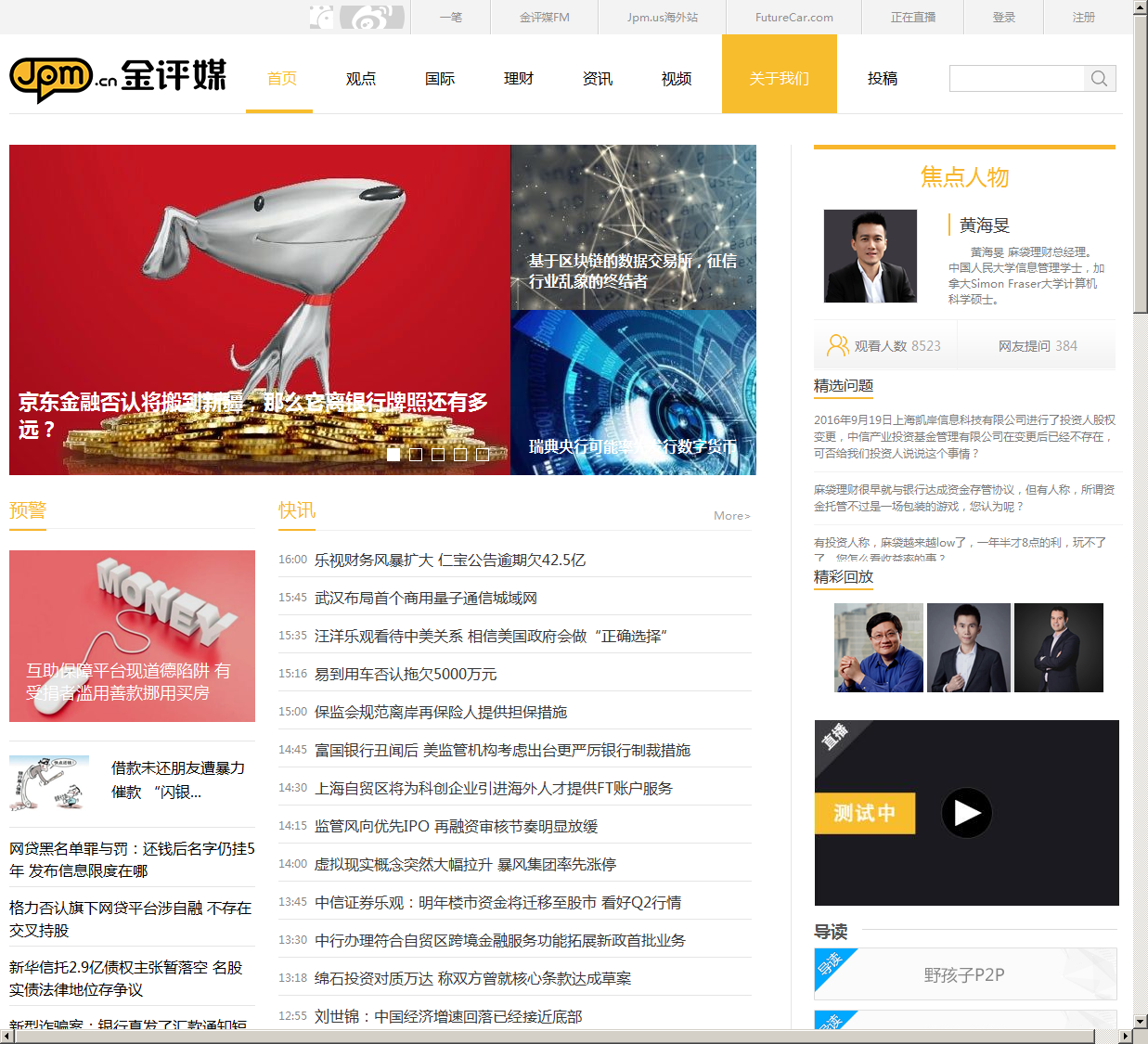Open the 投稿 navigation tab
1148x1044 pixels.
click(x=883, y=79)
